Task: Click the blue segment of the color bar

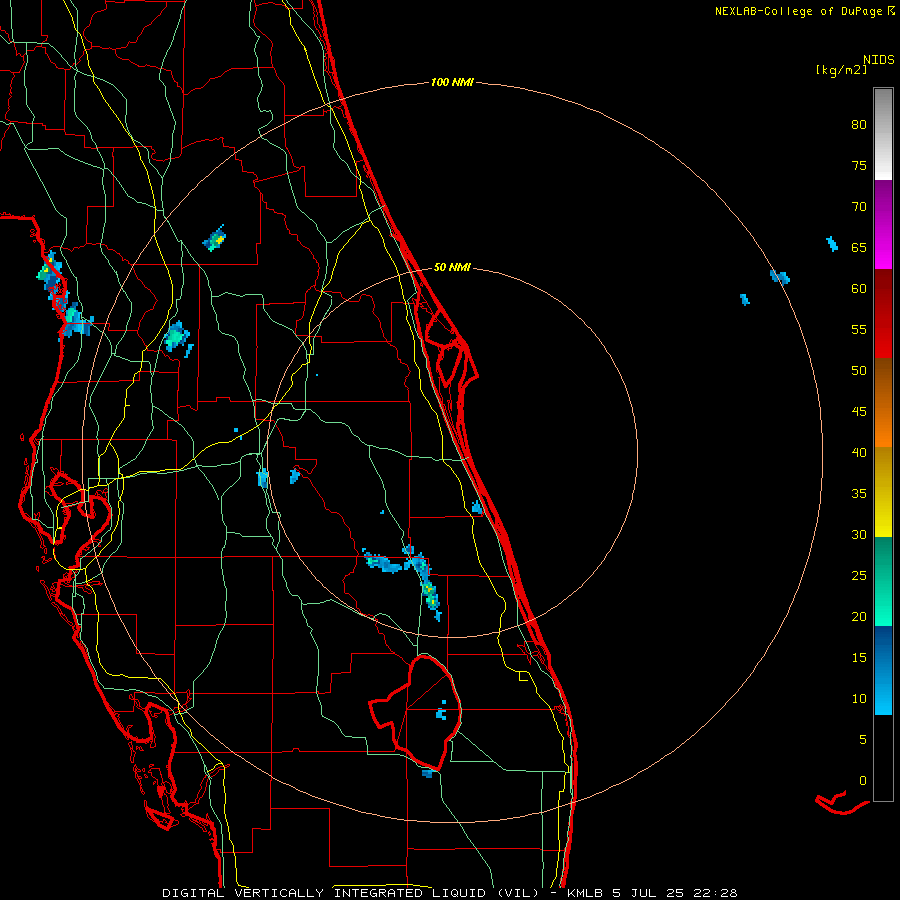Action: [883, 670]
